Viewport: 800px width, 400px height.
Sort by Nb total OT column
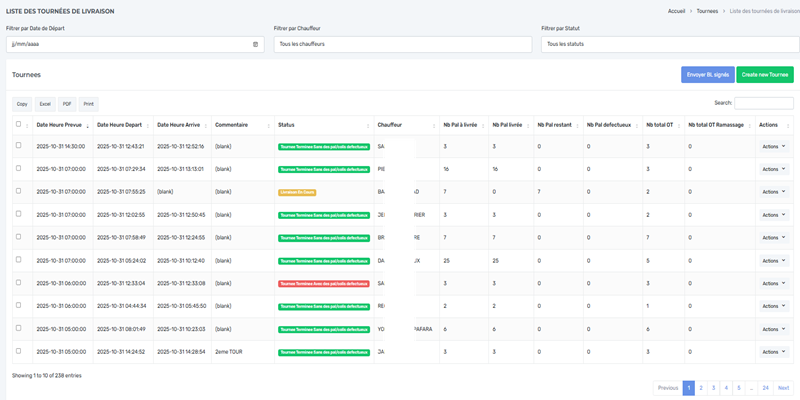tap(660, 125)
